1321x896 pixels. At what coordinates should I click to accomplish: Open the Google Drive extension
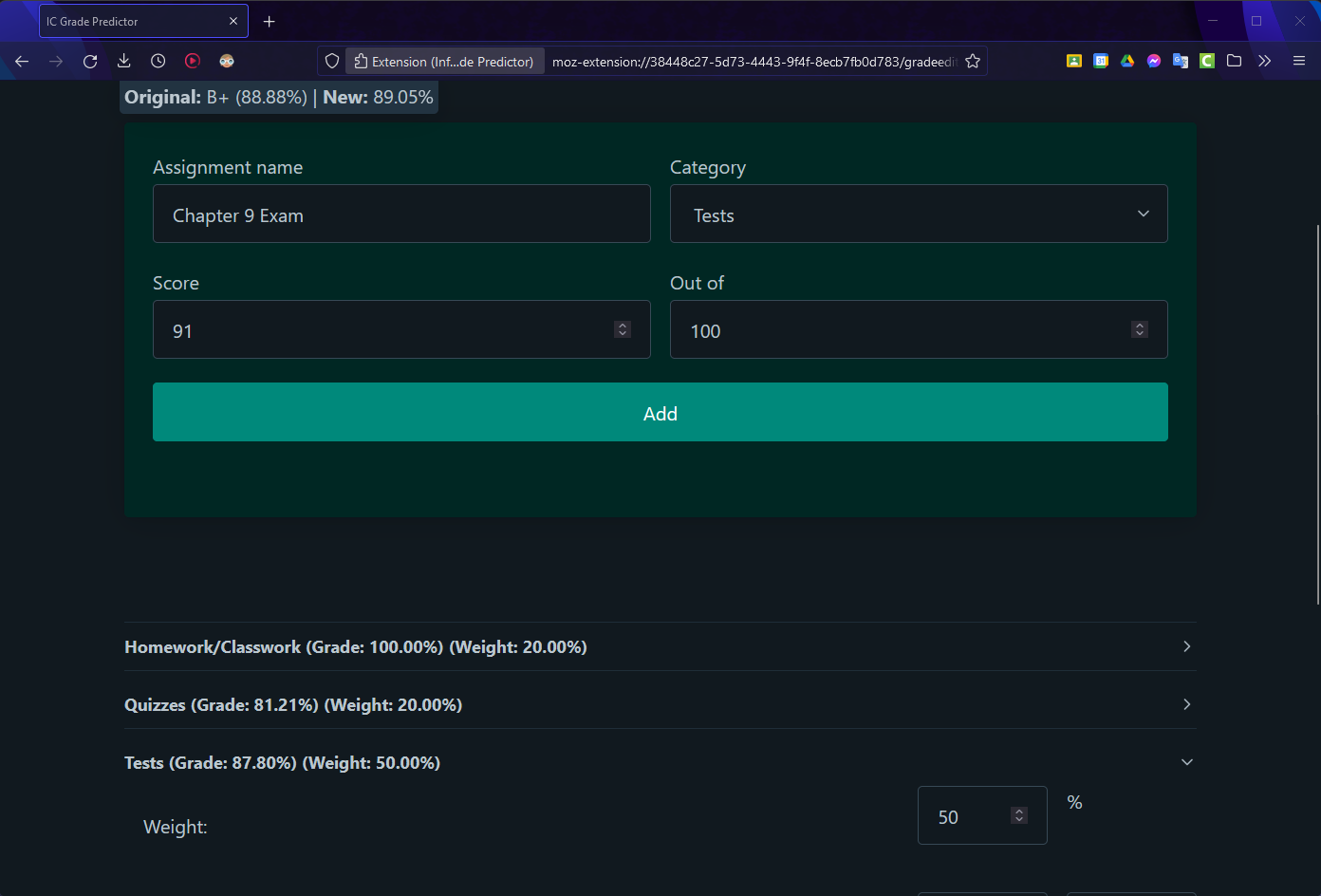click(1126, 61)
